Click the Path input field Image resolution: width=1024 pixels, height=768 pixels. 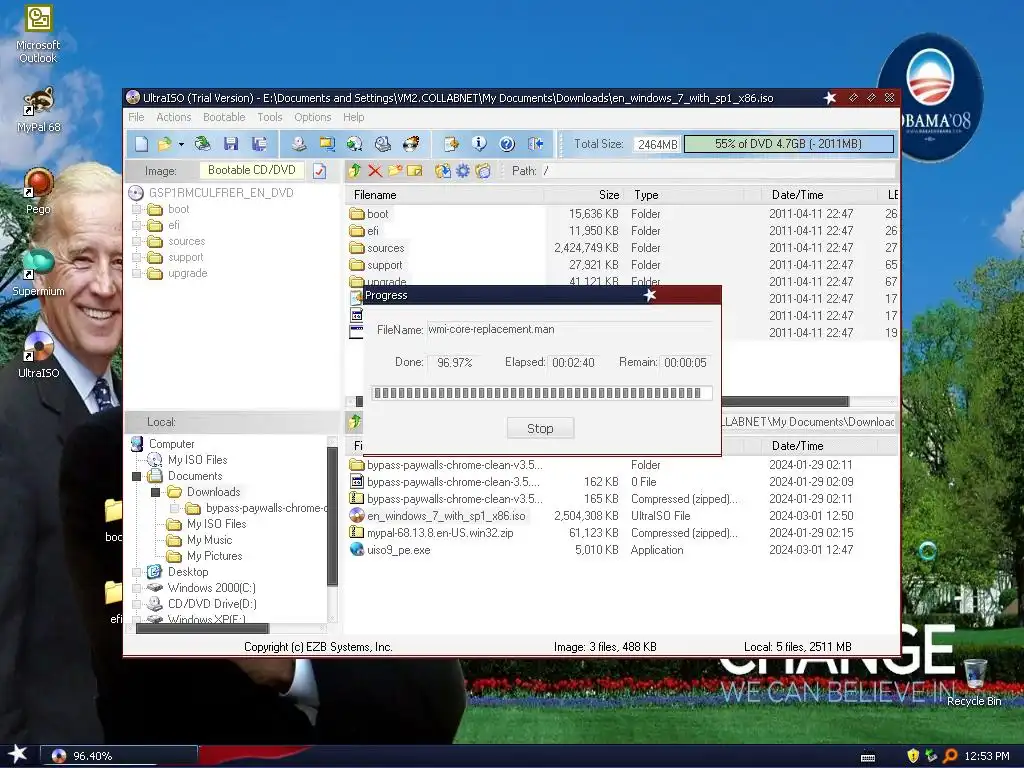click(x=718, y=170)
